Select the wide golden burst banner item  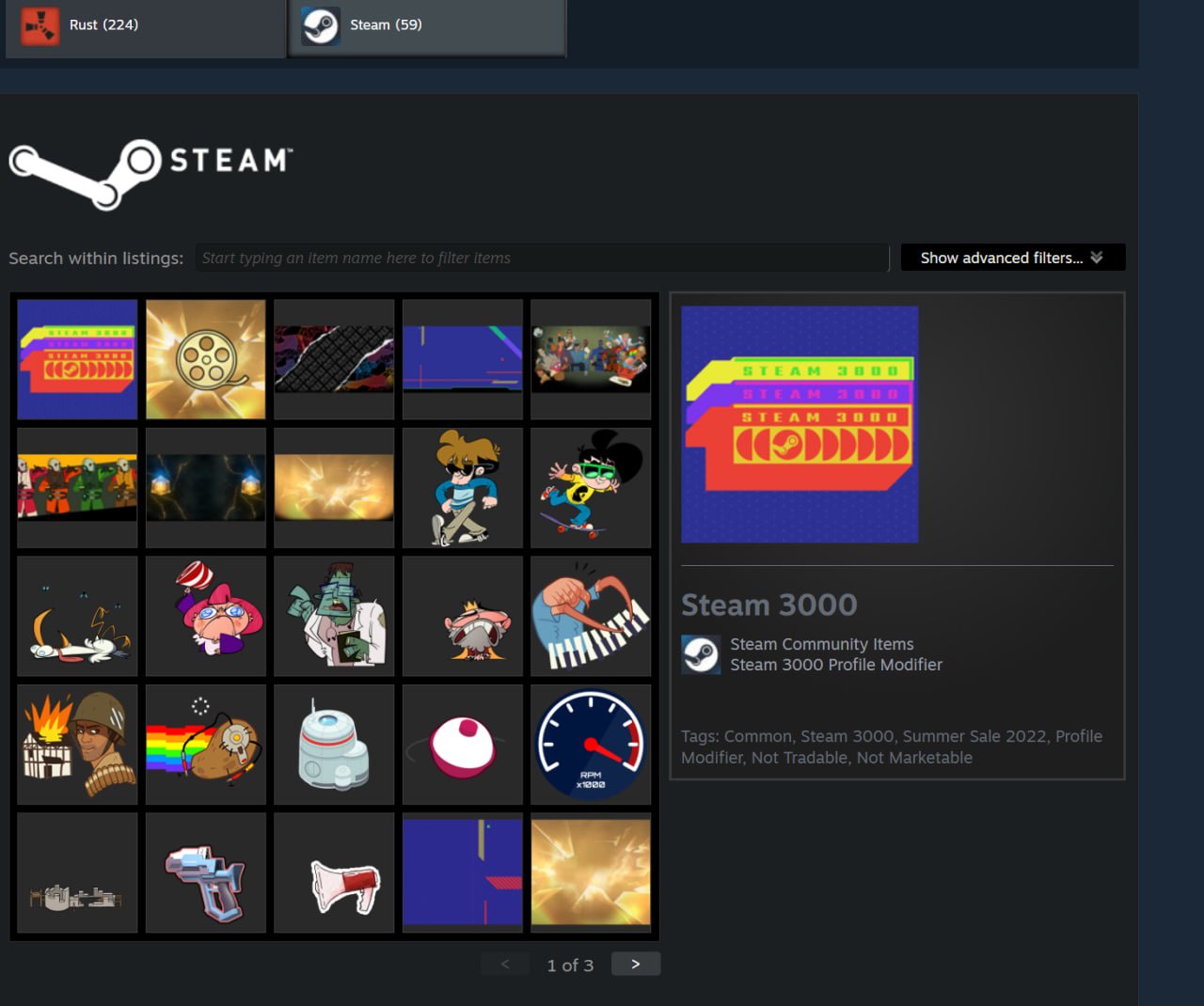tap(334, 488)
